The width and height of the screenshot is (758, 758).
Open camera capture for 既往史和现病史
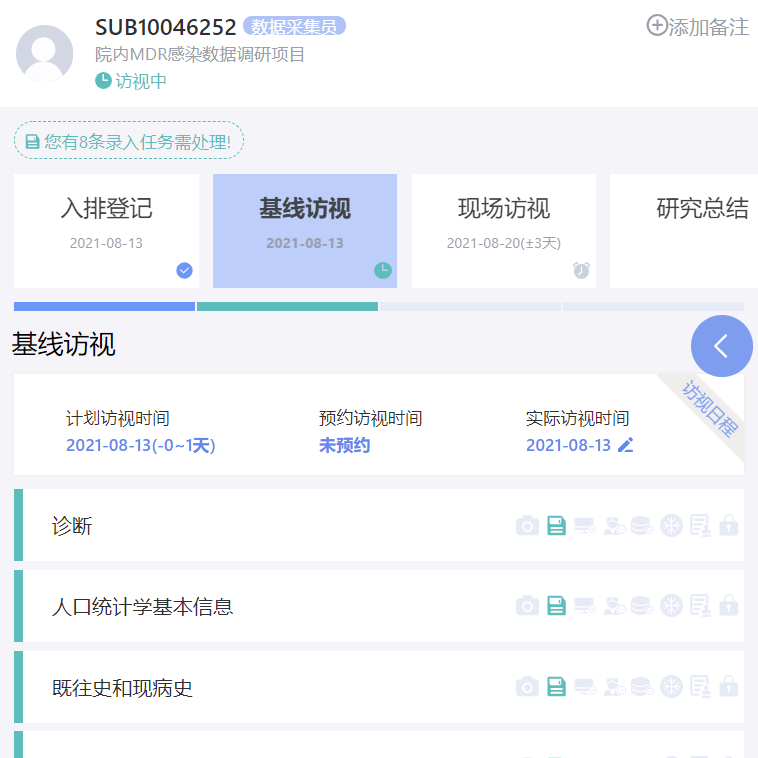[x=527, y=687]
